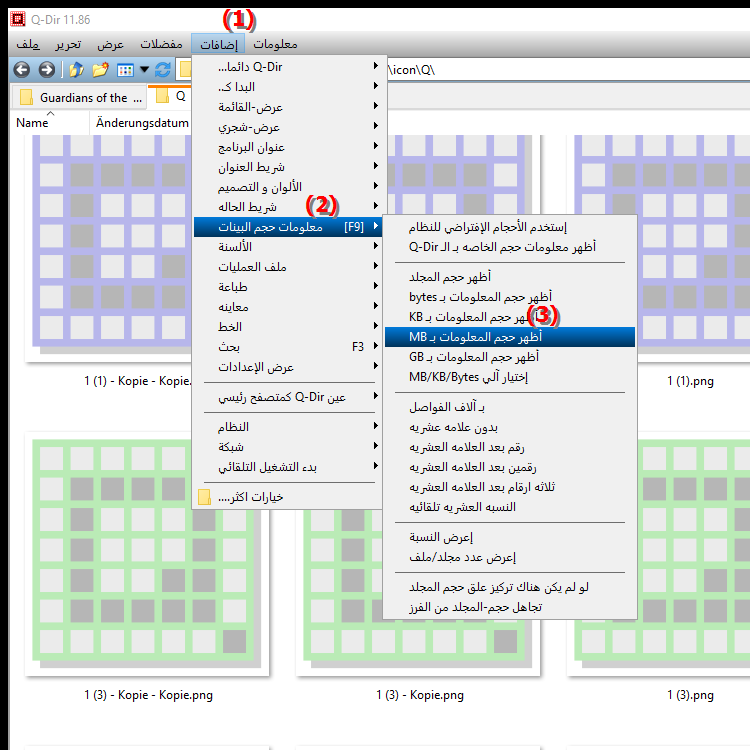Viewport: 750px width, 750px height.
Task: Open the ملف menu
Action: coord(28,44)
